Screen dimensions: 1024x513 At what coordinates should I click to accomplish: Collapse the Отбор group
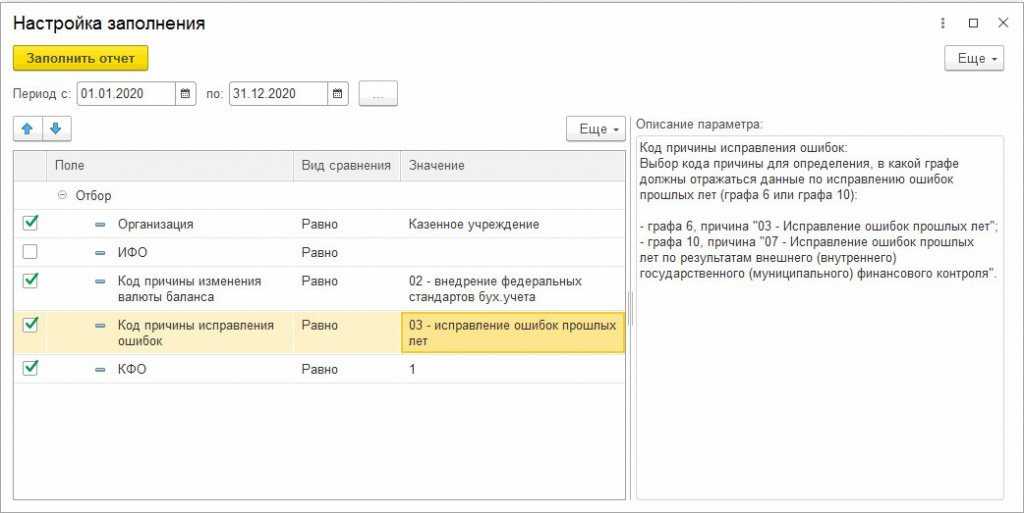point(62,195)
